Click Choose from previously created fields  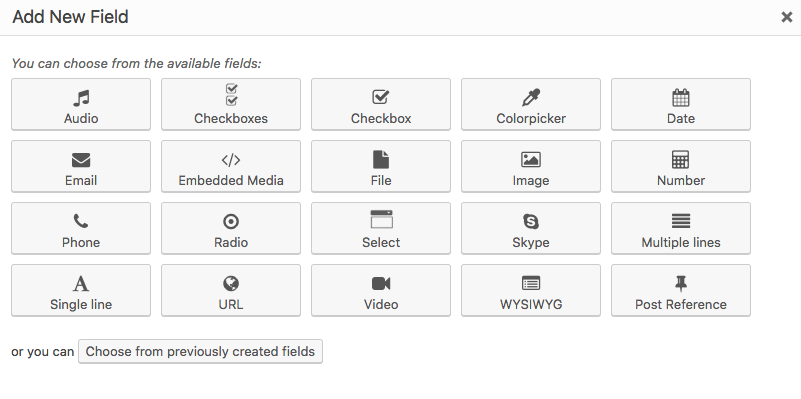click(200, 351)
